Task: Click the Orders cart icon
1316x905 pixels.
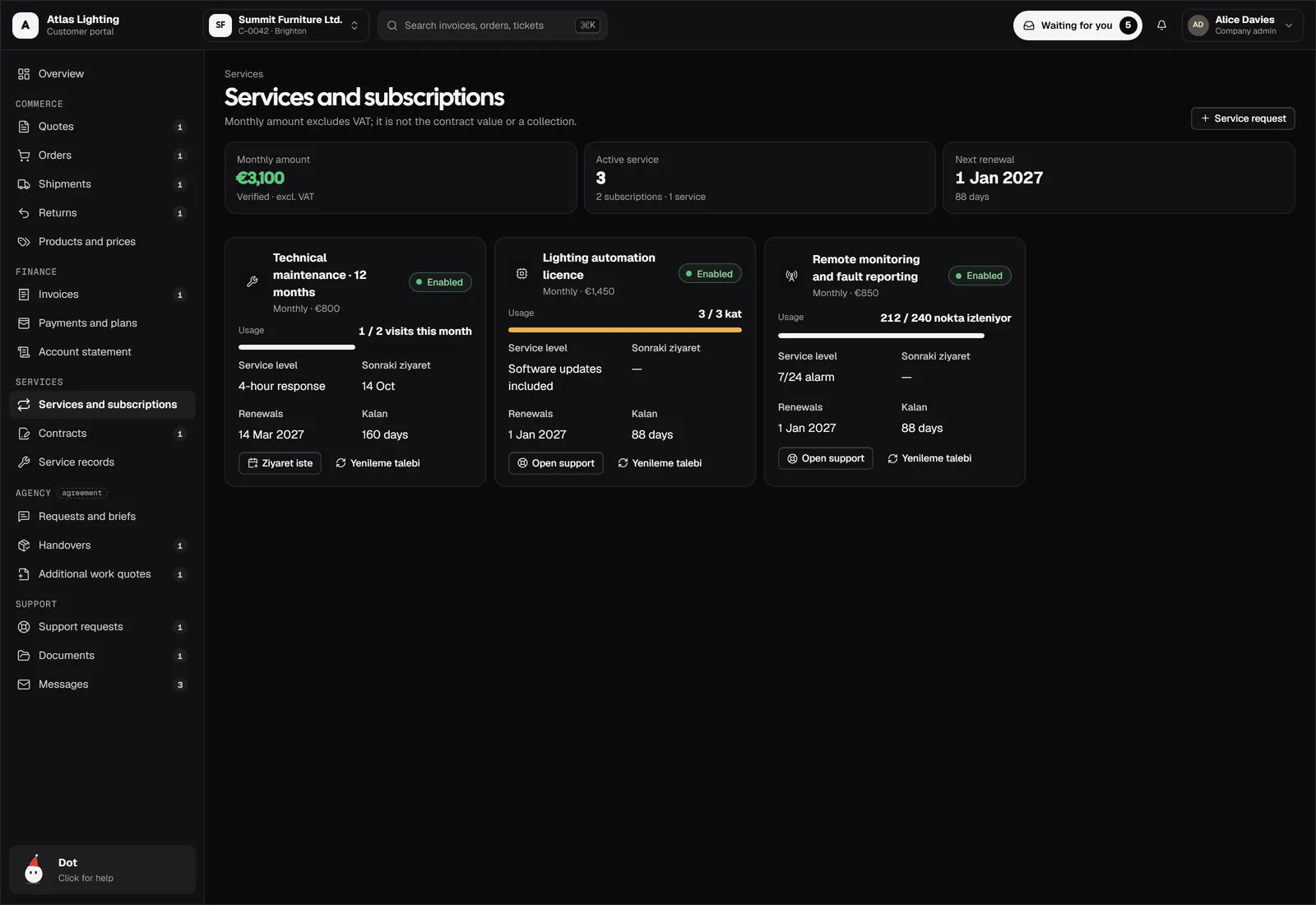Action: 24,155
